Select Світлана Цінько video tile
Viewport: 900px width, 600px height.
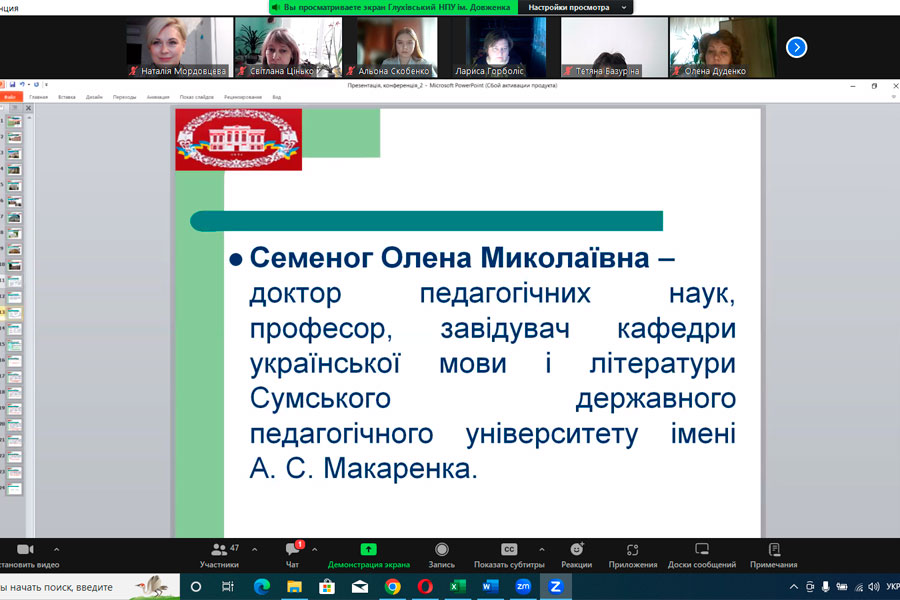(288, 47)
